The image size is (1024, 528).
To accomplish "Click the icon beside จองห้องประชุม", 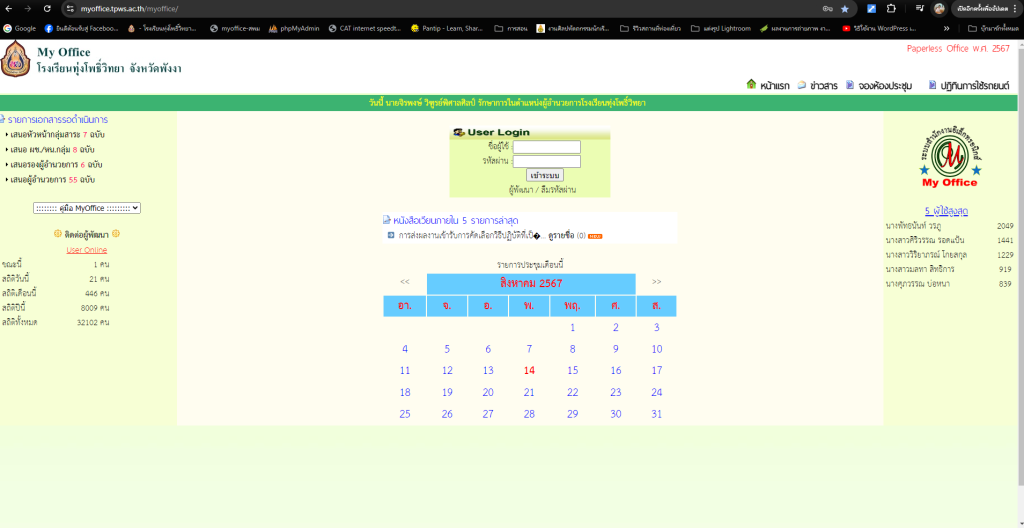I will (x=850, y=85).
